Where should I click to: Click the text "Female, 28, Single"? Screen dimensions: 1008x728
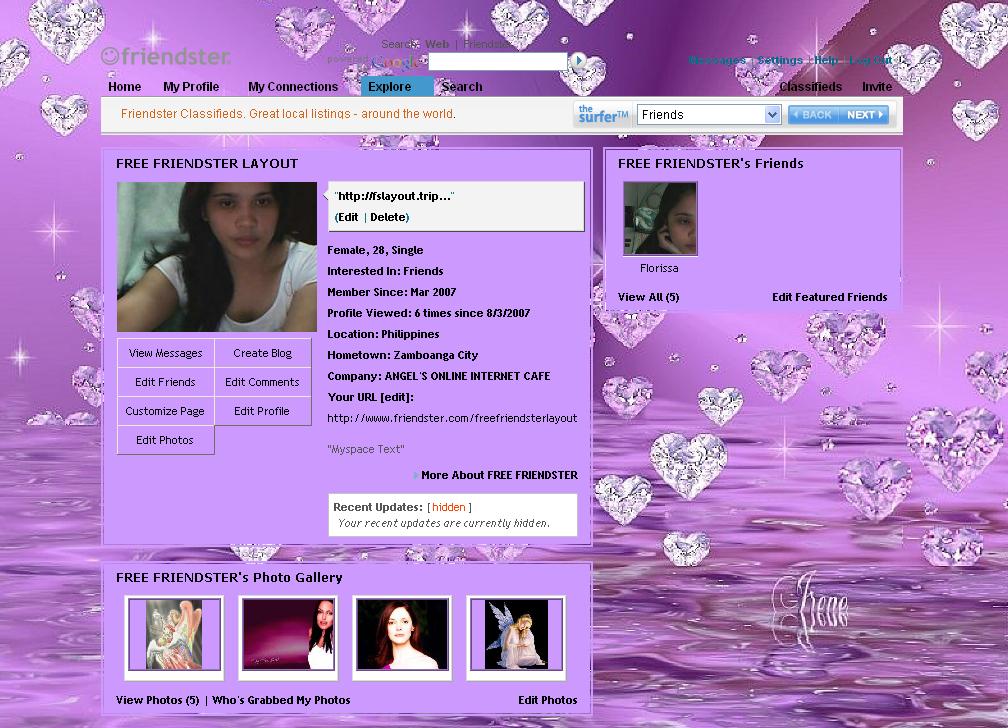375,250
